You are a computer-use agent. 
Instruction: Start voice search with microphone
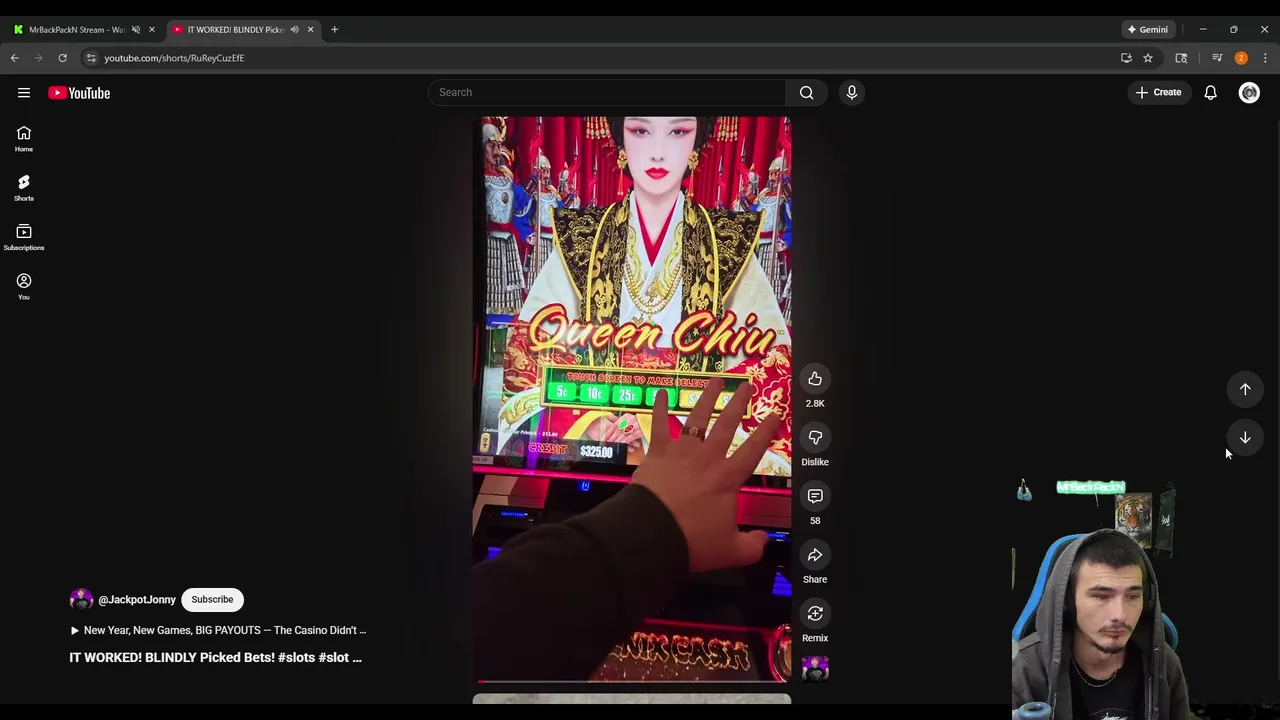click(852, 92)
